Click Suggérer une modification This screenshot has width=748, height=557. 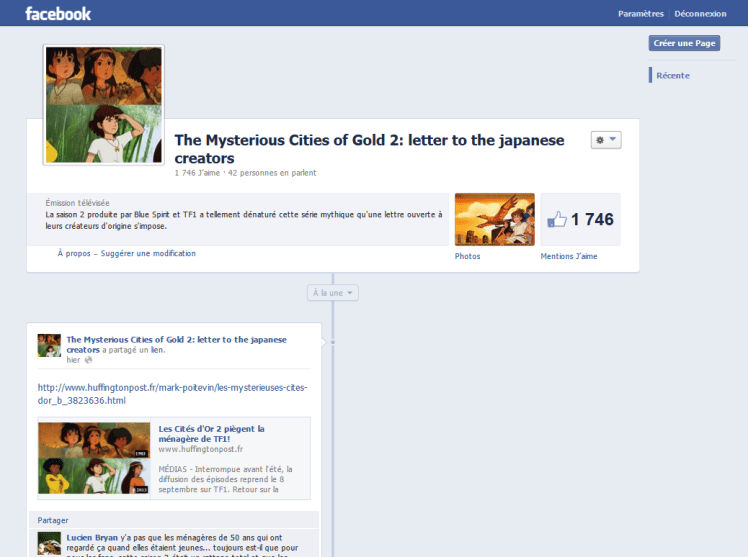(148, 254)
